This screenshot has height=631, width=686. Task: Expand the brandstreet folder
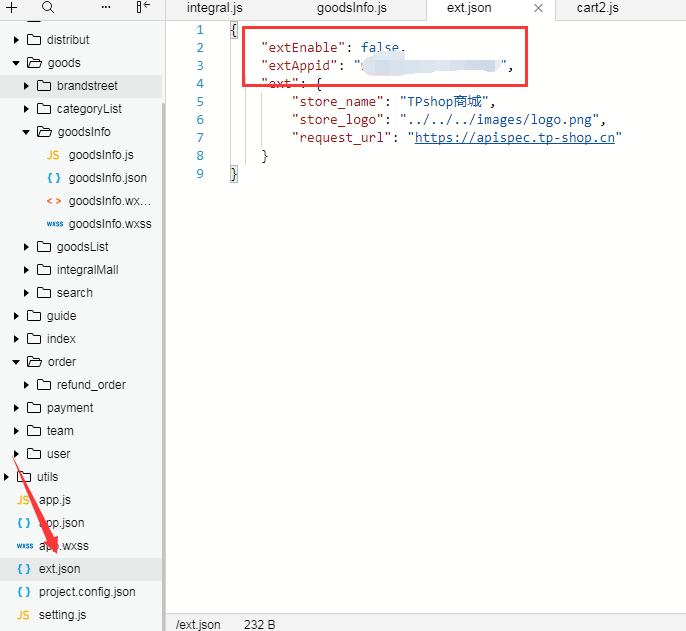pyautogui.click(x=27, y=86)
